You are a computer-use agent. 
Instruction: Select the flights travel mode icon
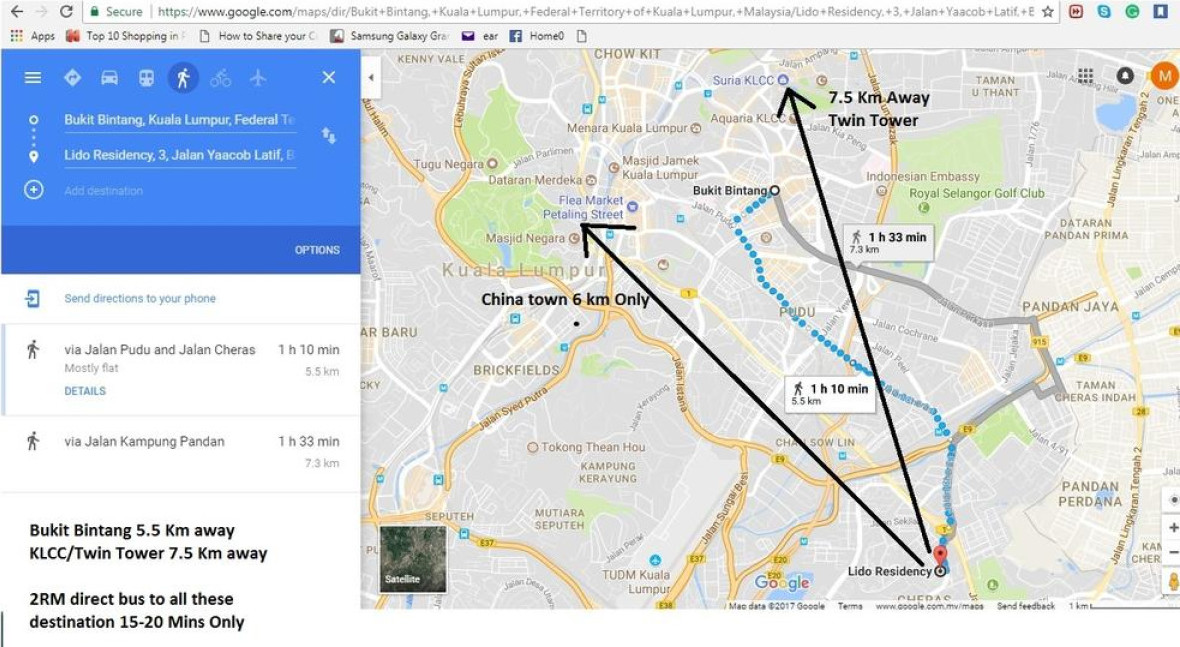(258, 77)
